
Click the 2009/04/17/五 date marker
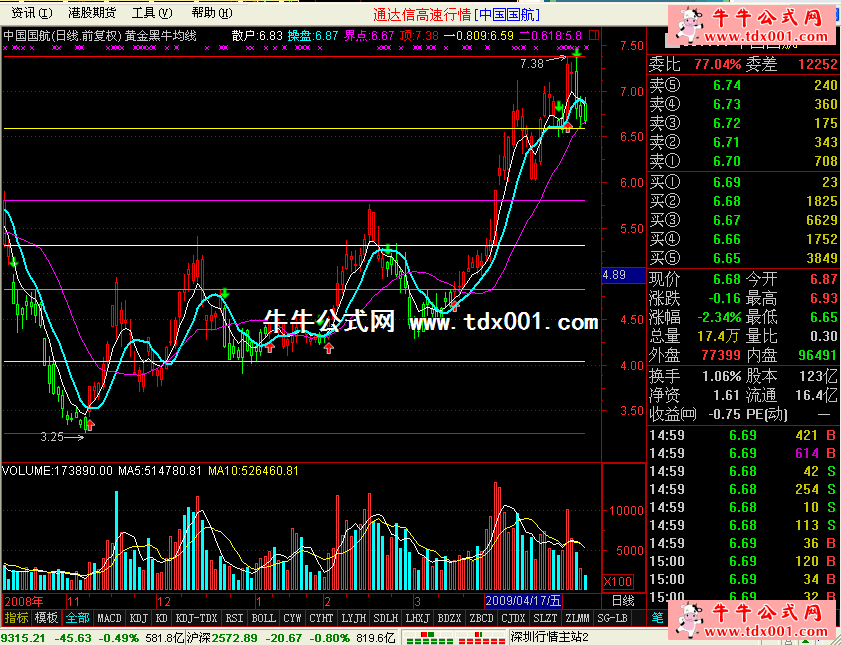coord(523,600)
